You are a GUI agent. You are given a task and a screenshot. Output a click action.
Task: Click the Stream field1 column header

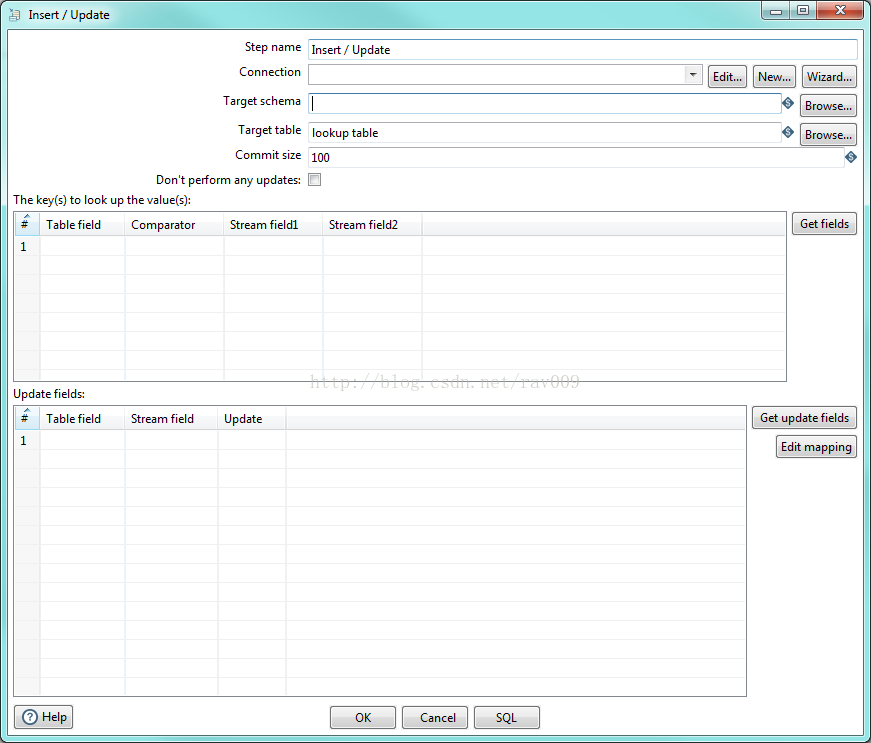[273, 224]
